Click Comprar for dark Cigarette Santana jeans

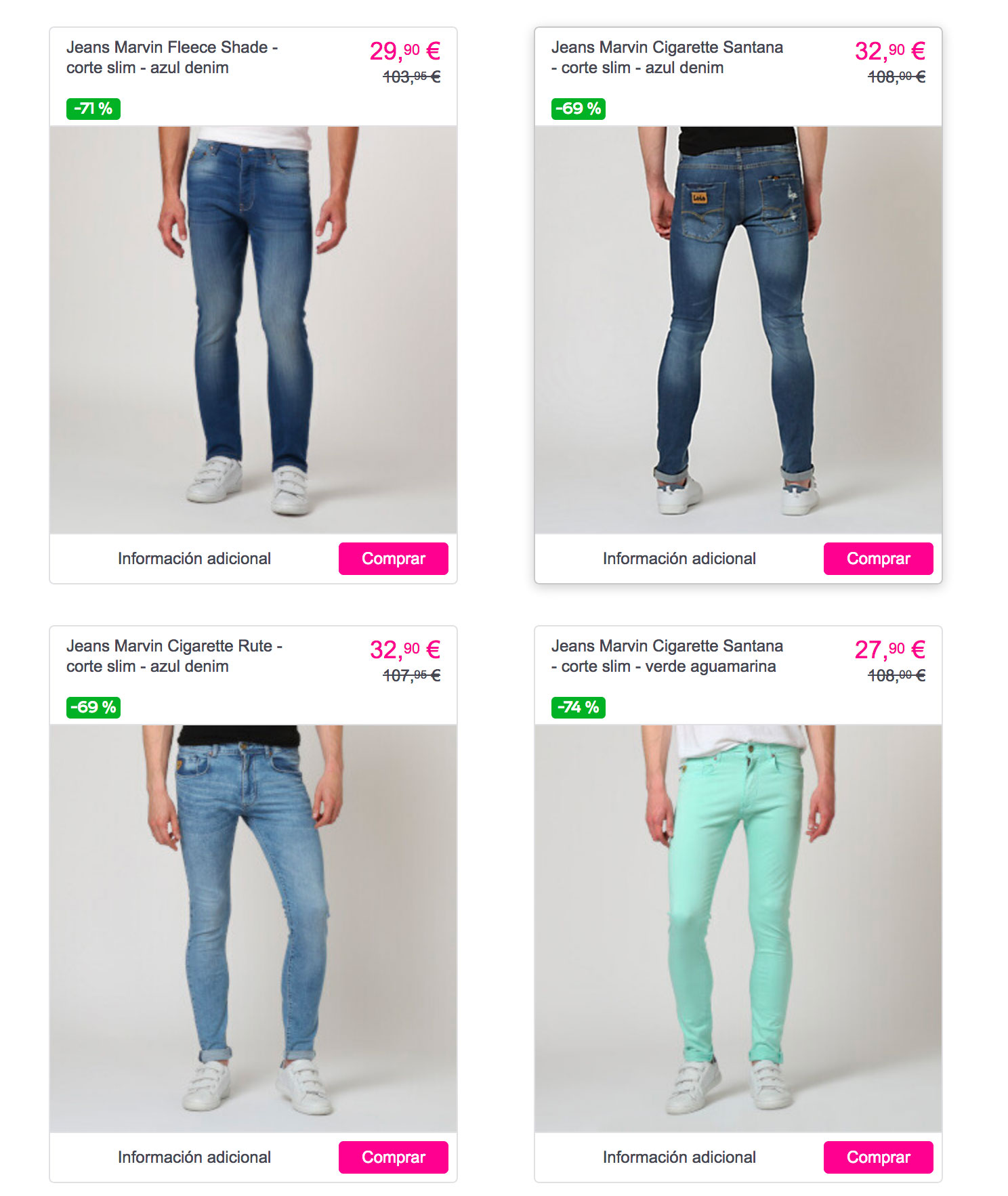tap(878, 558)
